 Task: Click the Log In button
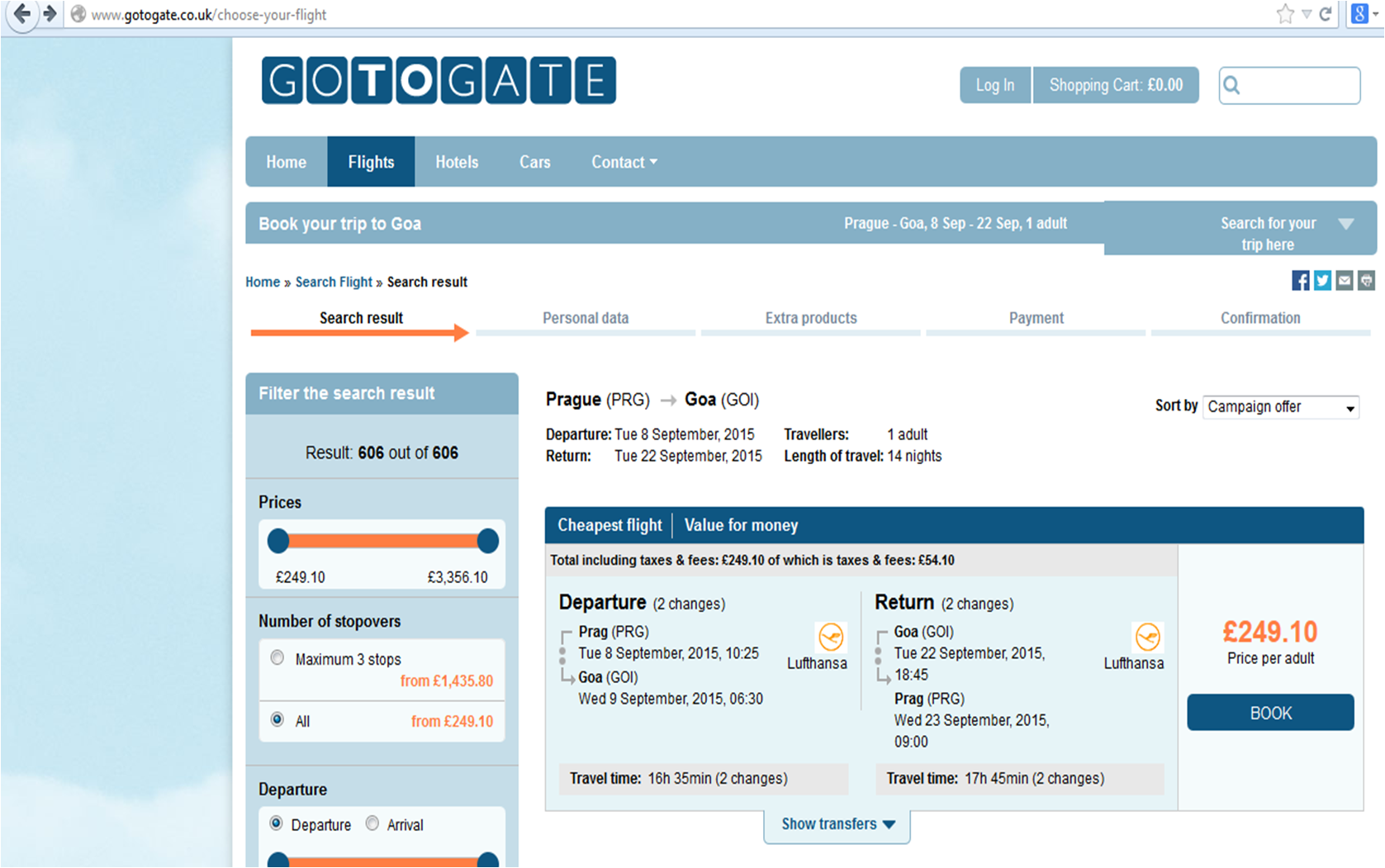tap(995, 85)
